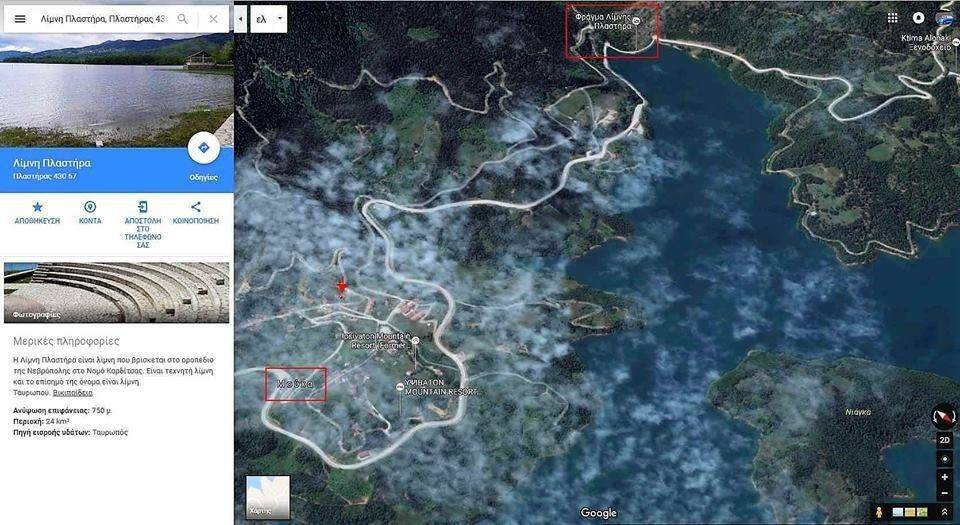960x525 pixels.
Task: Open the ελ language dropdown
Action: 268,19
